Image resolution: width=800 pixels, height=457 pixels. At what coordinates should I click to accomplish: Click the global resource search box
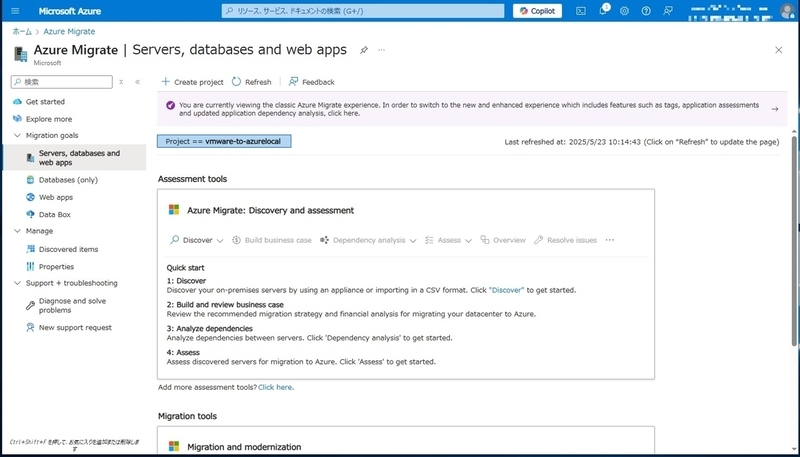click(x=363, y=11)
